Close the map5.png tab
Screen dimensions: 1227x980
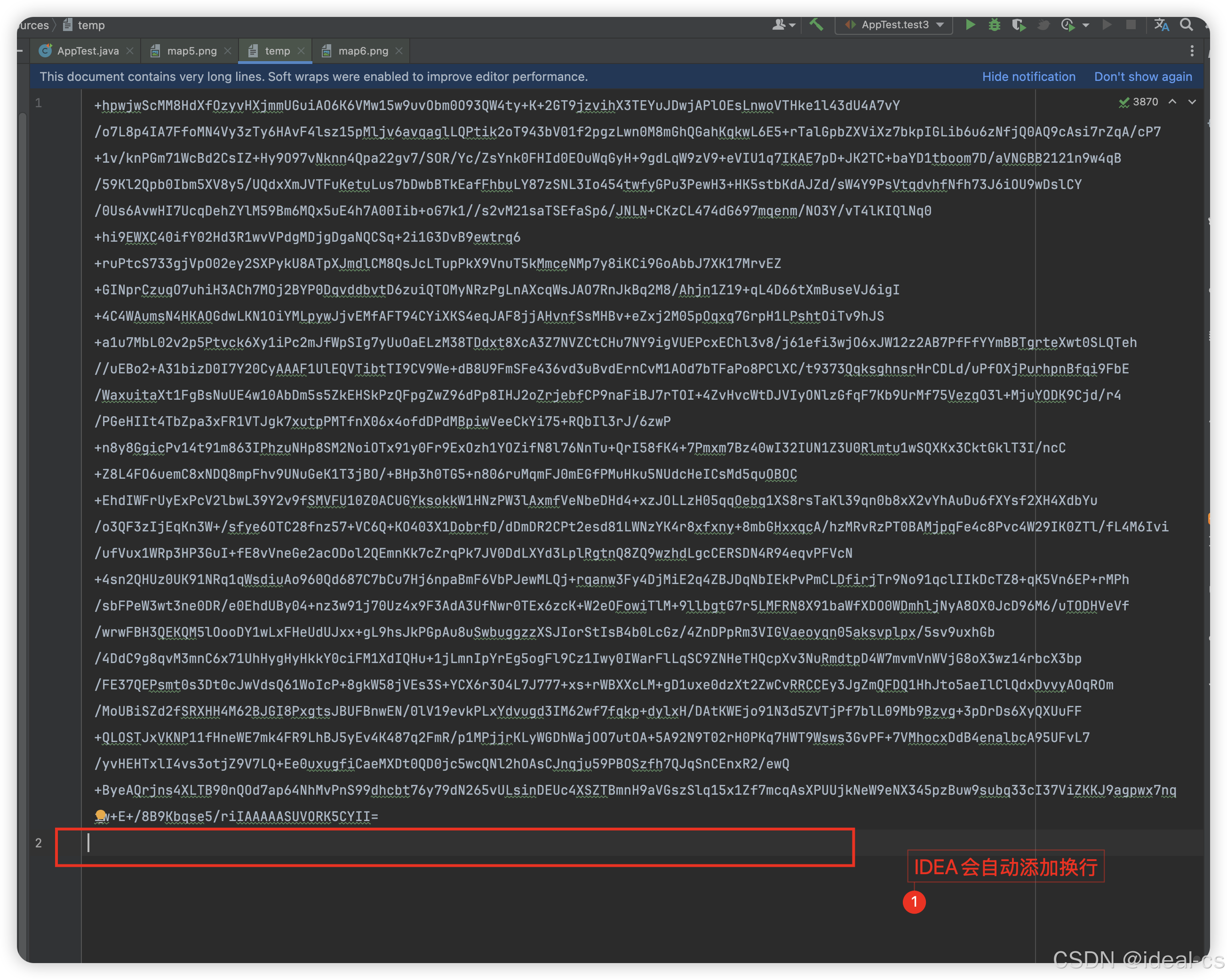[228, 51]
